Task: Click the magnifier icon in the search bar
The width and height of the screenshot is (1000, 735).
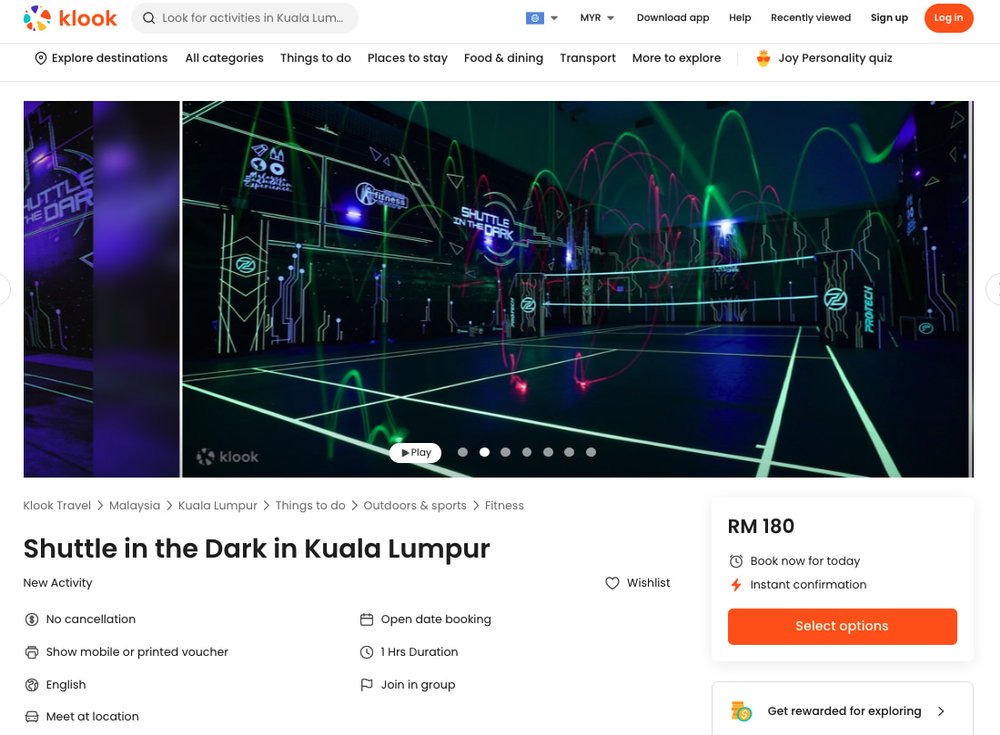Action: click(x=148, y=18)
